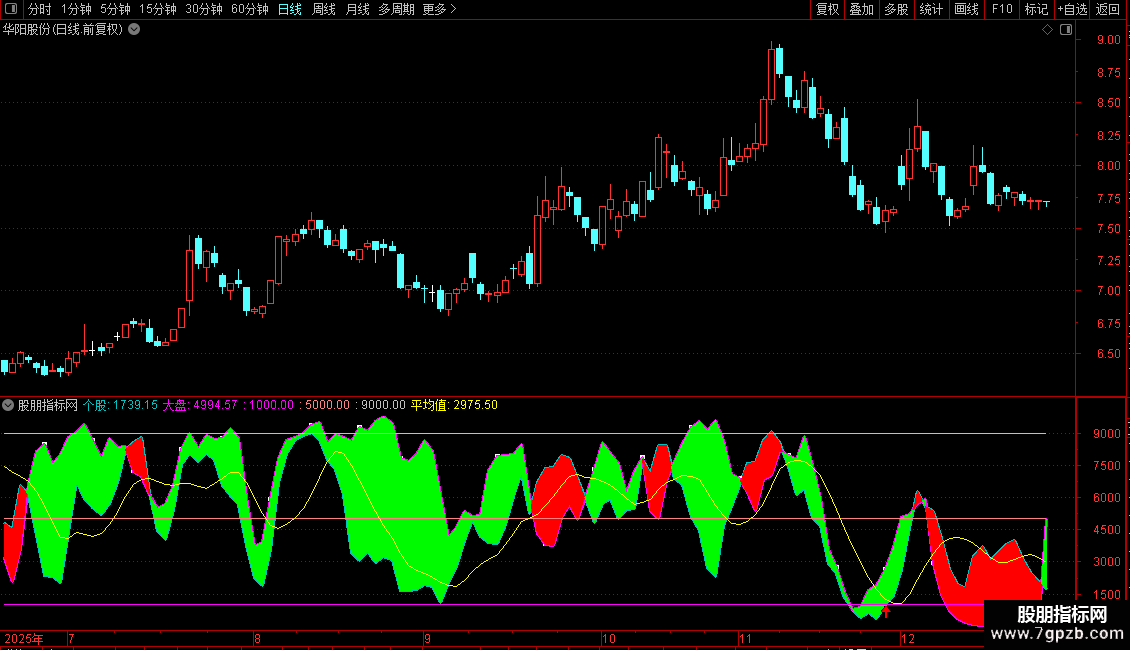Click the 1500 indicator axis label
This screenshot has width=1130, height=650.
click(1107, 595)
